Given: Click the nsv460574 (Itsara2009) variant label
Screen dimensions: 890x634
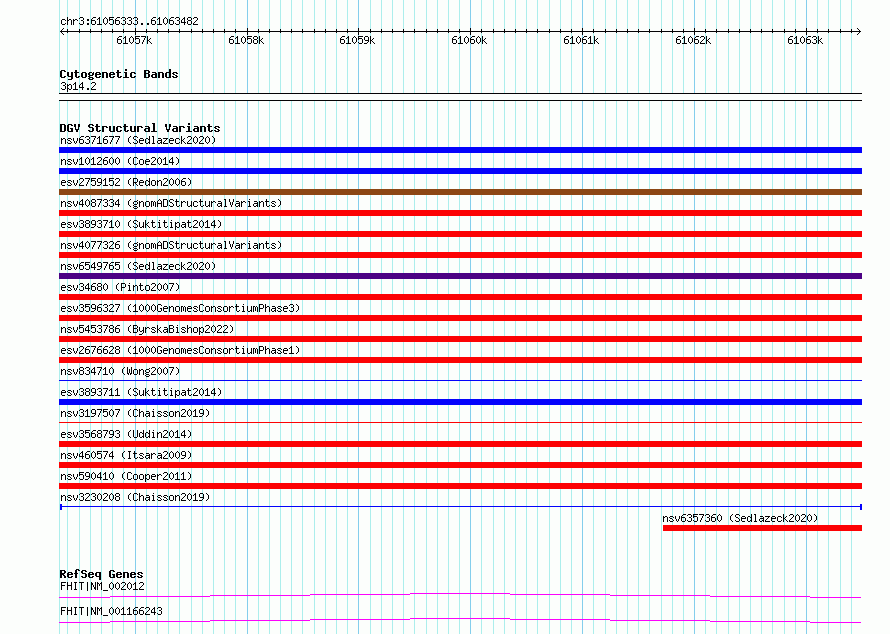Looking at the screenshot, I should [126, 455].
